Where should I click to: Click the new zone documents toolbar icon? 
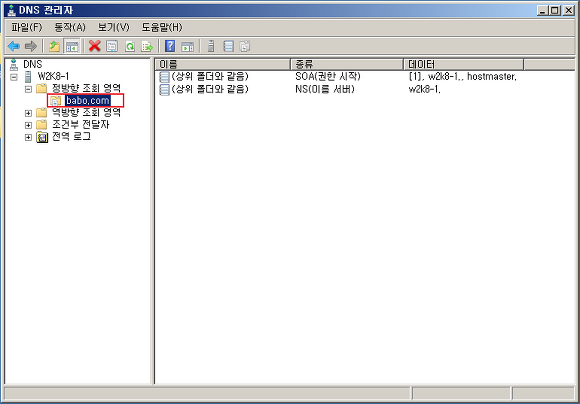(245, 46)
